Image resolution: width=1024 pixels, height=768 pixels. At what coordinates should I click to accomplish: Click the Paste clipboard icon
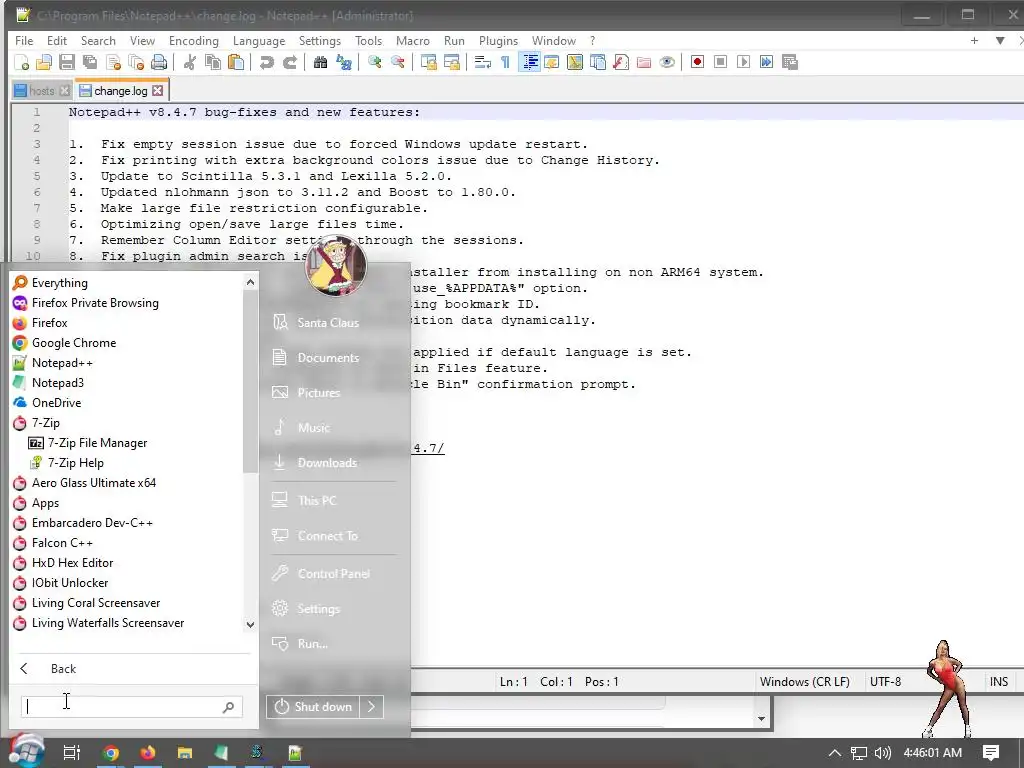click(236, 63)
